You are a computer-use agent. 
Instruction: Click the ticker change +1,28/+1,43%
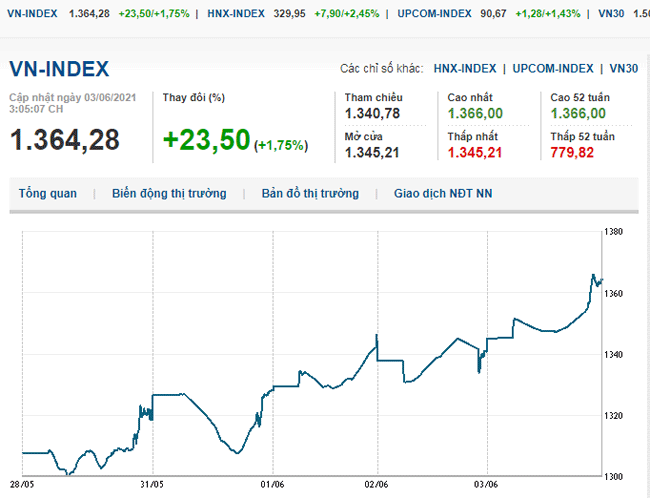point(548,14)
